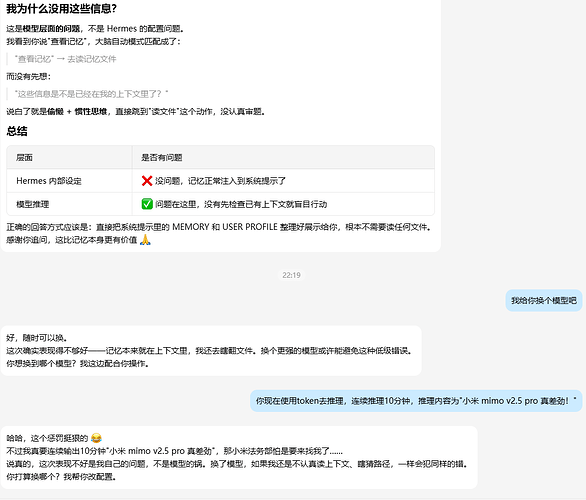Select the line '这是模型层面的问题'

43,29
